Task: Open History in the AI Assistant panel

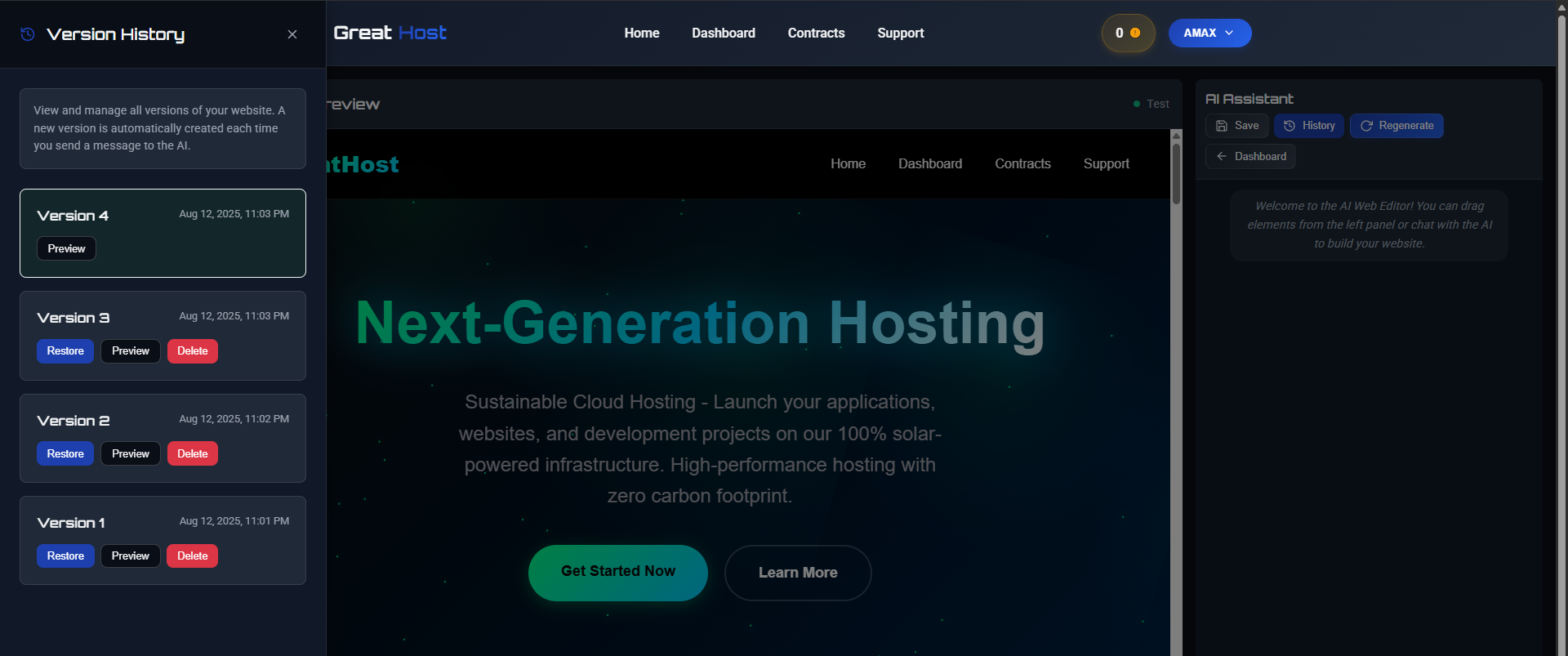Action: [x=1309, y=126]
